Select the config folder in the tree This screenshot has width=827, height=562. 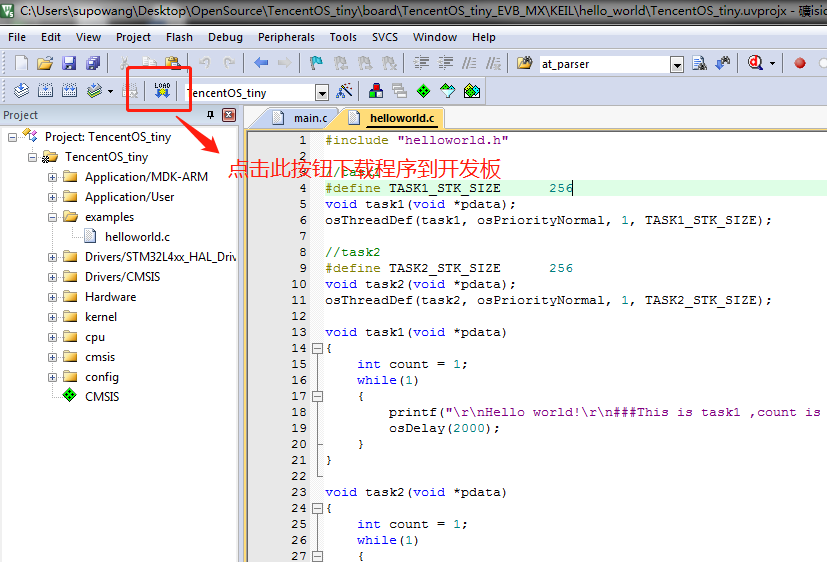click(x=102, y=377)
